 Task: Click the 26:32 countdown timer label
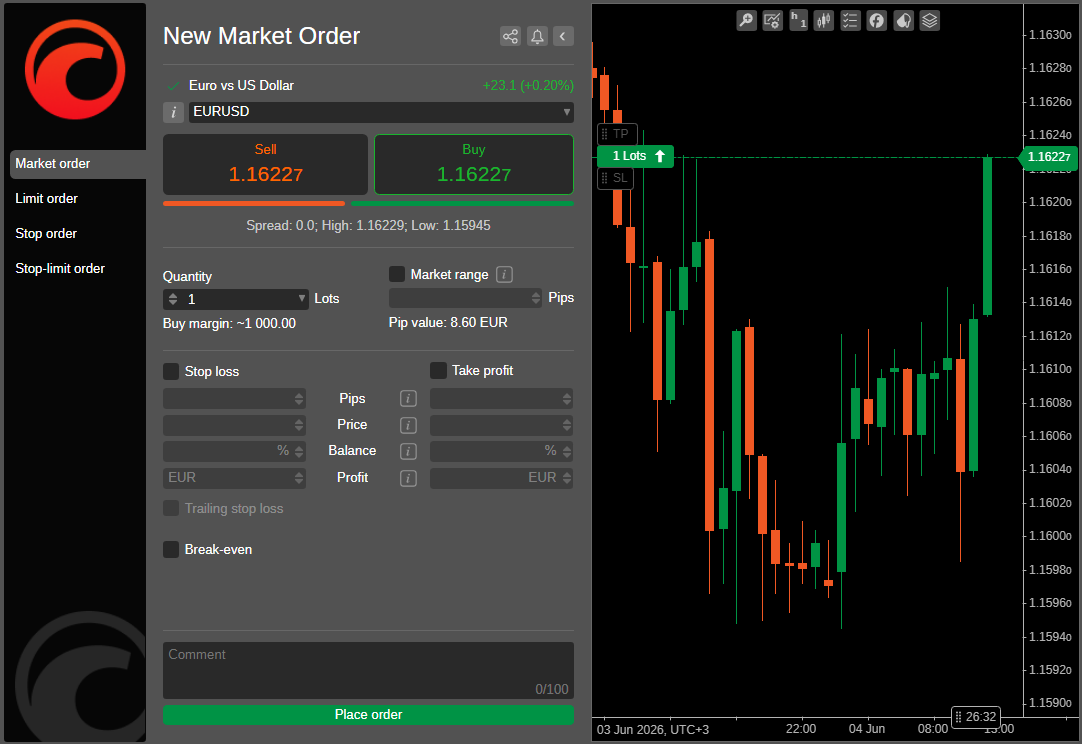click(976, 716)
